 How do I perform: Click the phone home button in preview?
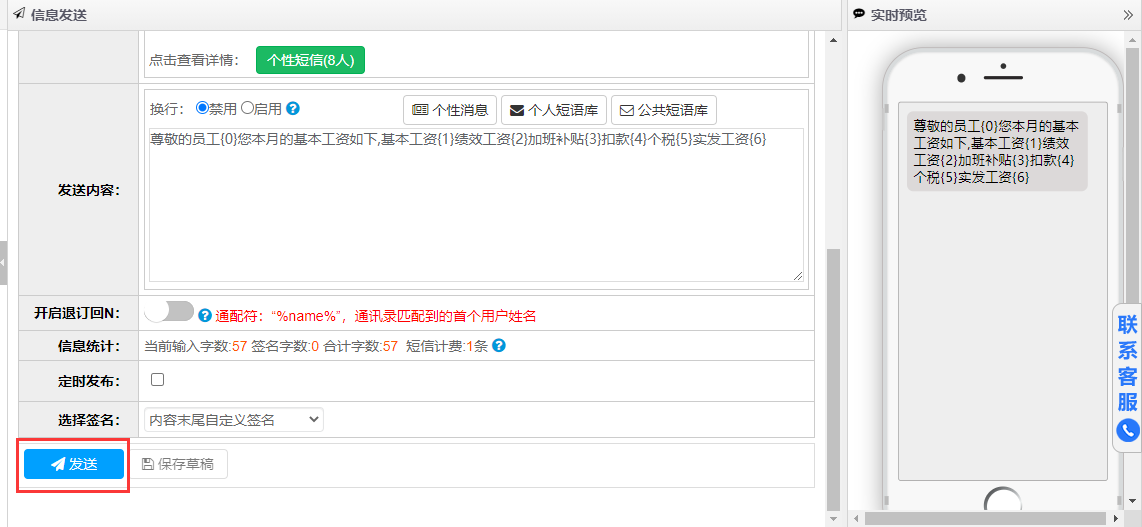[x=1001, y=503]
